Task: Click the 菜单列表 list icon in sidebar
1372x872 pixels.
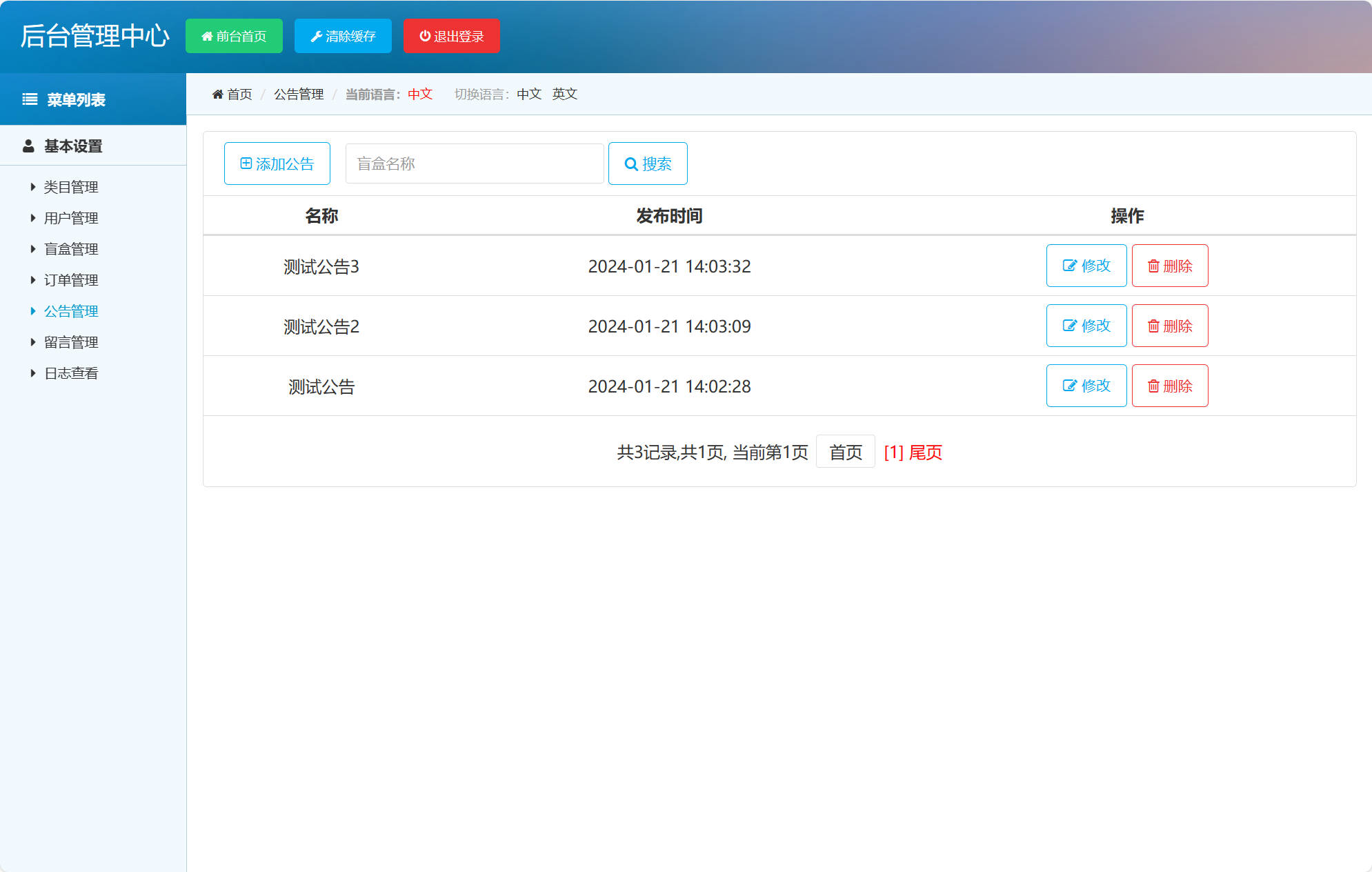Action: click(x=29, y=99)
